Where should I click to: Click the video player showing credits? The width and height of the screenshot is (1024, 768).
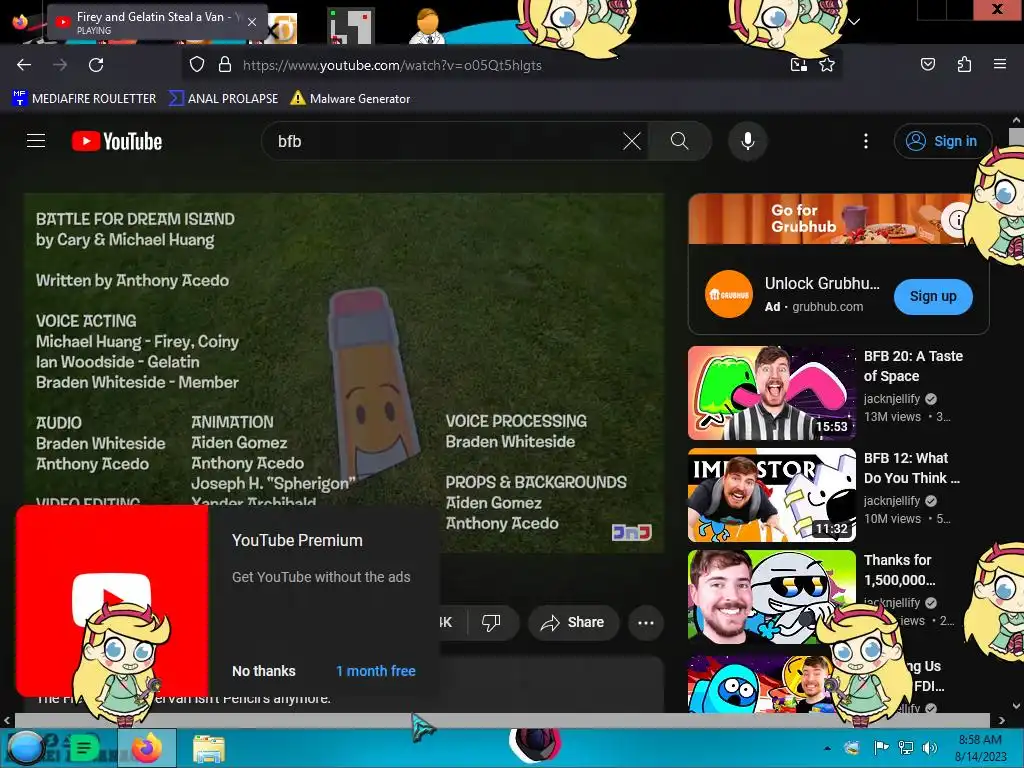pos(344,373)
